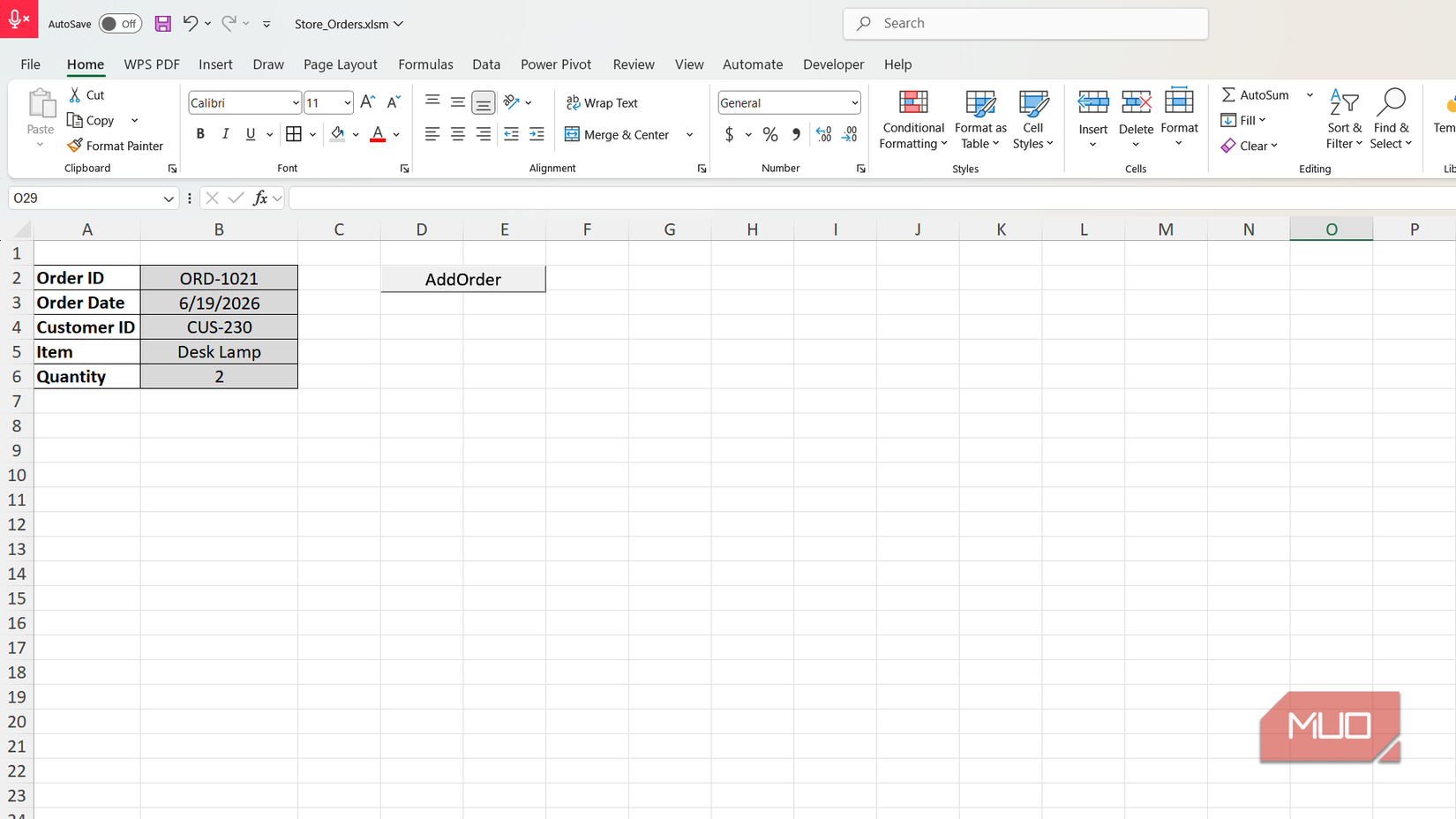Switch to the Insert tab
Image resolution: width=1456 pixels, height=819 pixels.
215,64
